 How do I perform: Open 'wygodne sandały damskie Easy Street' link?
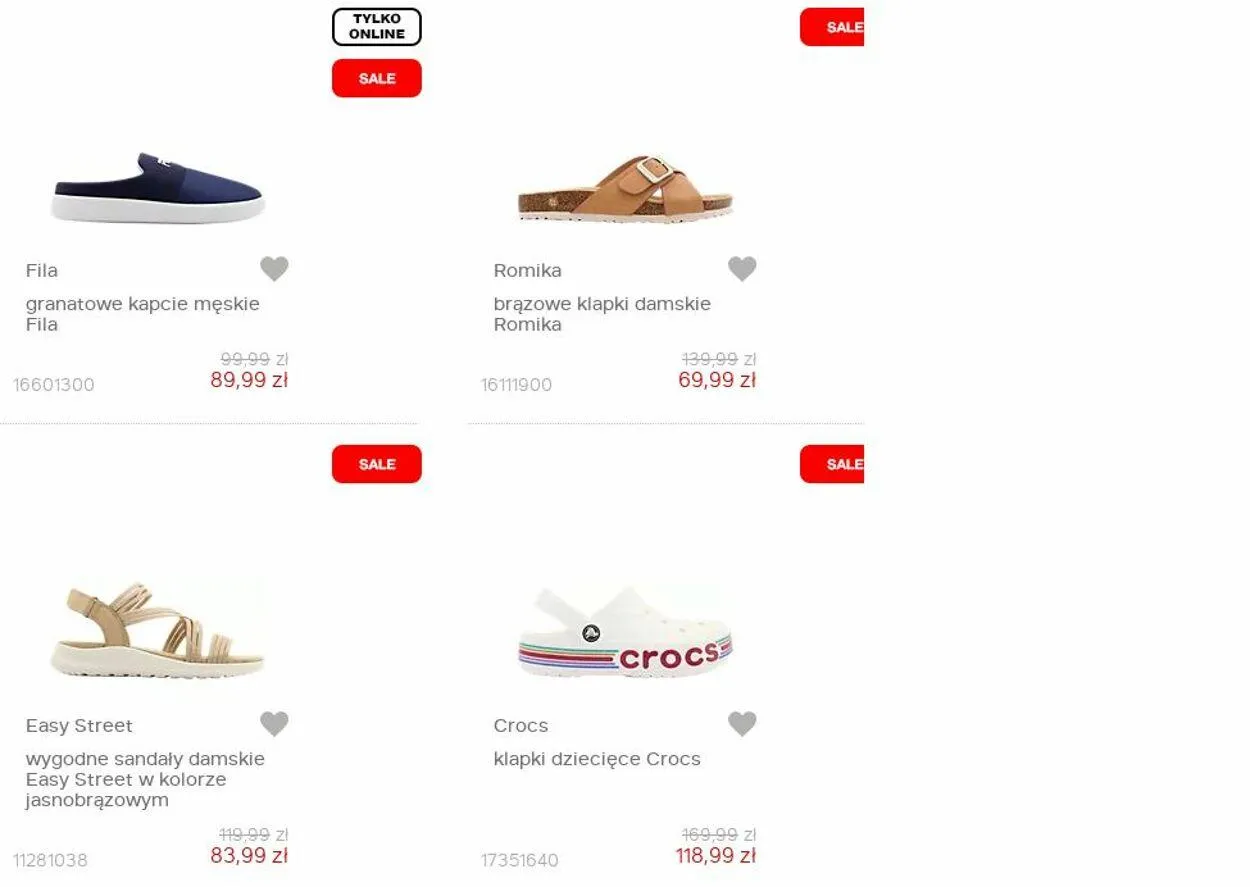[x=145, y=779]
